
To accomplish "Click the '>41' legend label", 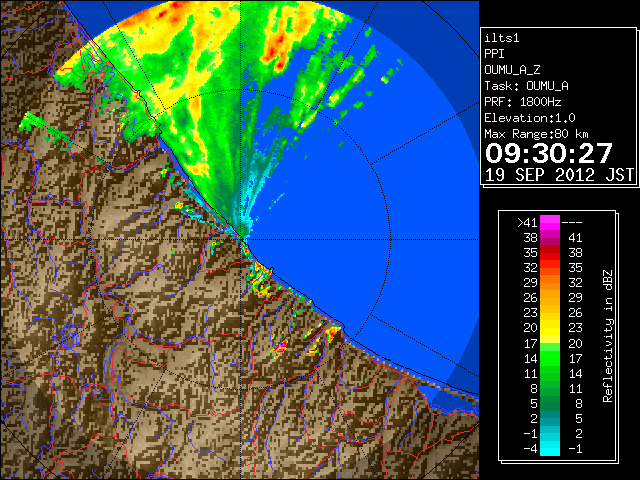I will pyautogui.click(x=527, y=223).
